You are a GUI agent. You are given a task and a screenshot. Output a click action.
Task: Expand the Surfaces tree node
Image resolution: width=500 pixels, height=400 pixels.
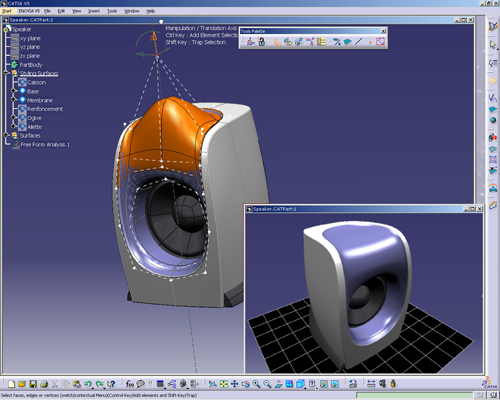point(6,135)
